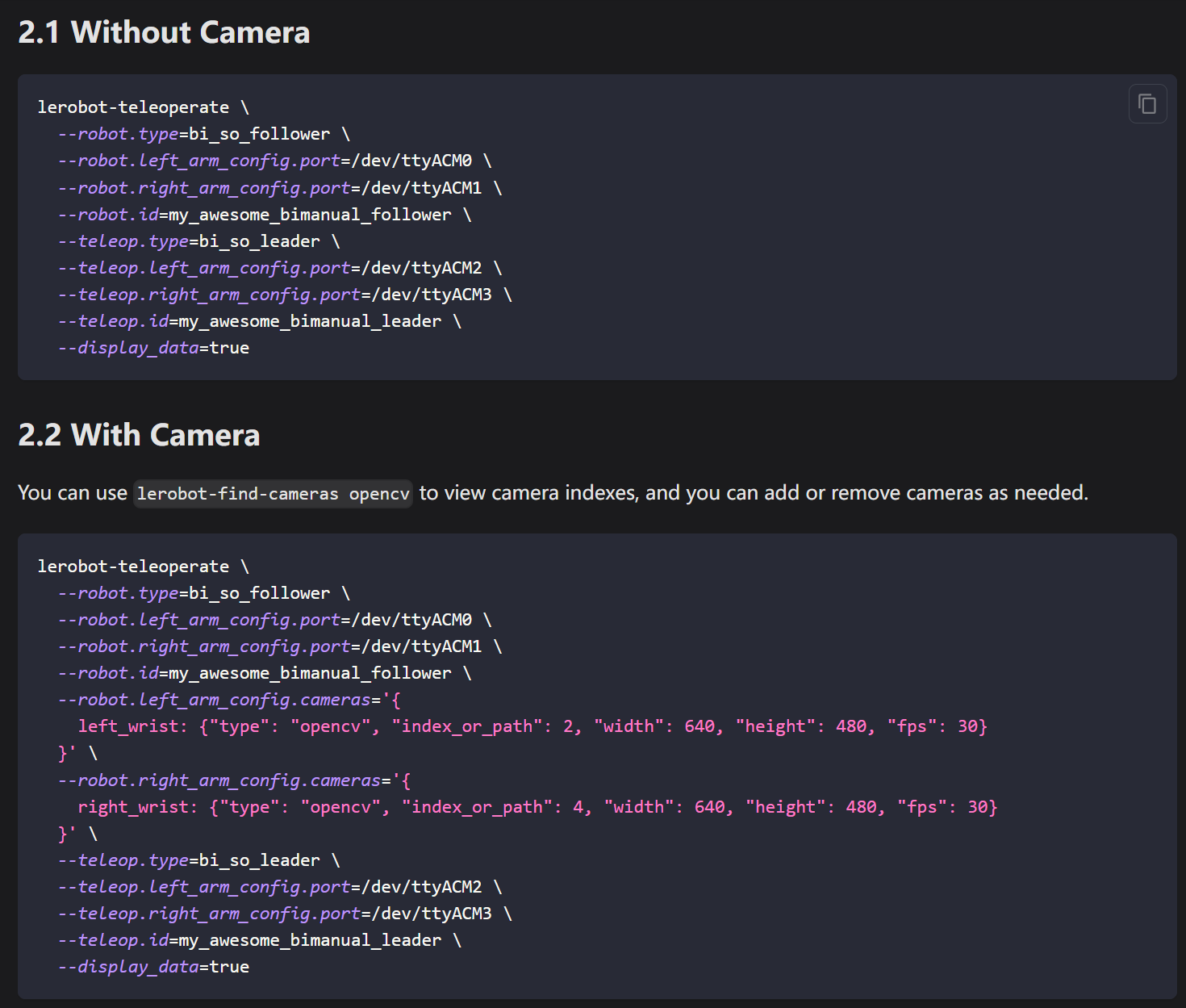Click --display_data=true in the first code block
The width and height of the screenshot is (1186, 1008).
(x=153, y=348)
